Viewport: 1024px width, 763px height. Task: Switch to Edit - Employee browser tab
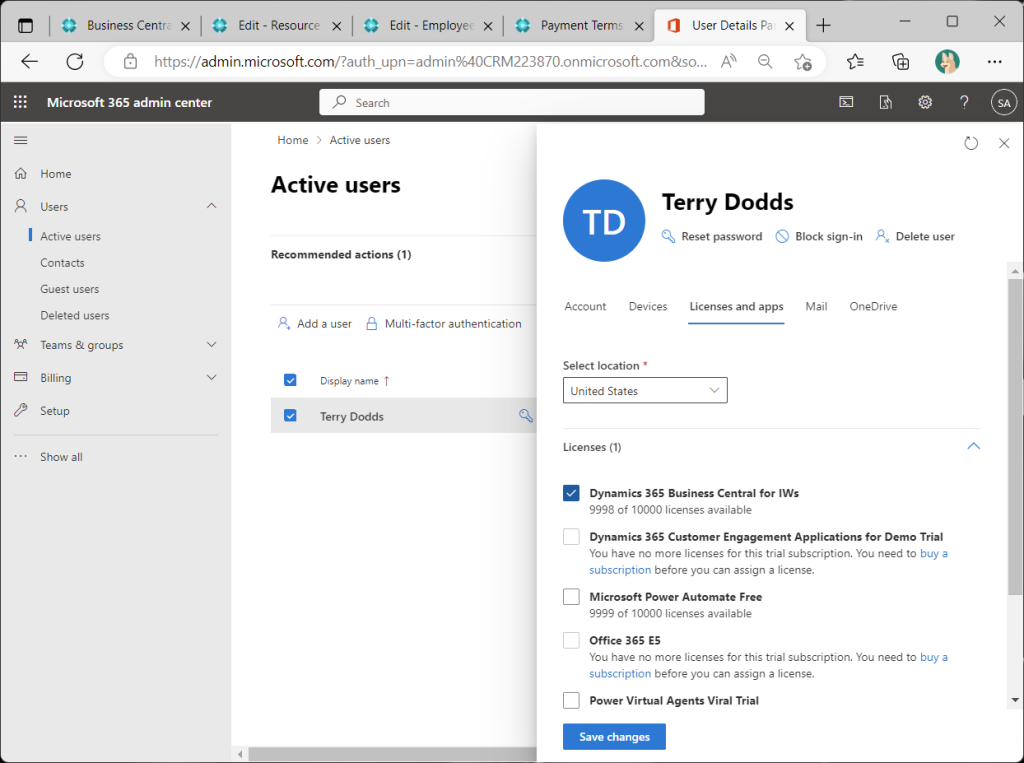pos(428,25)
